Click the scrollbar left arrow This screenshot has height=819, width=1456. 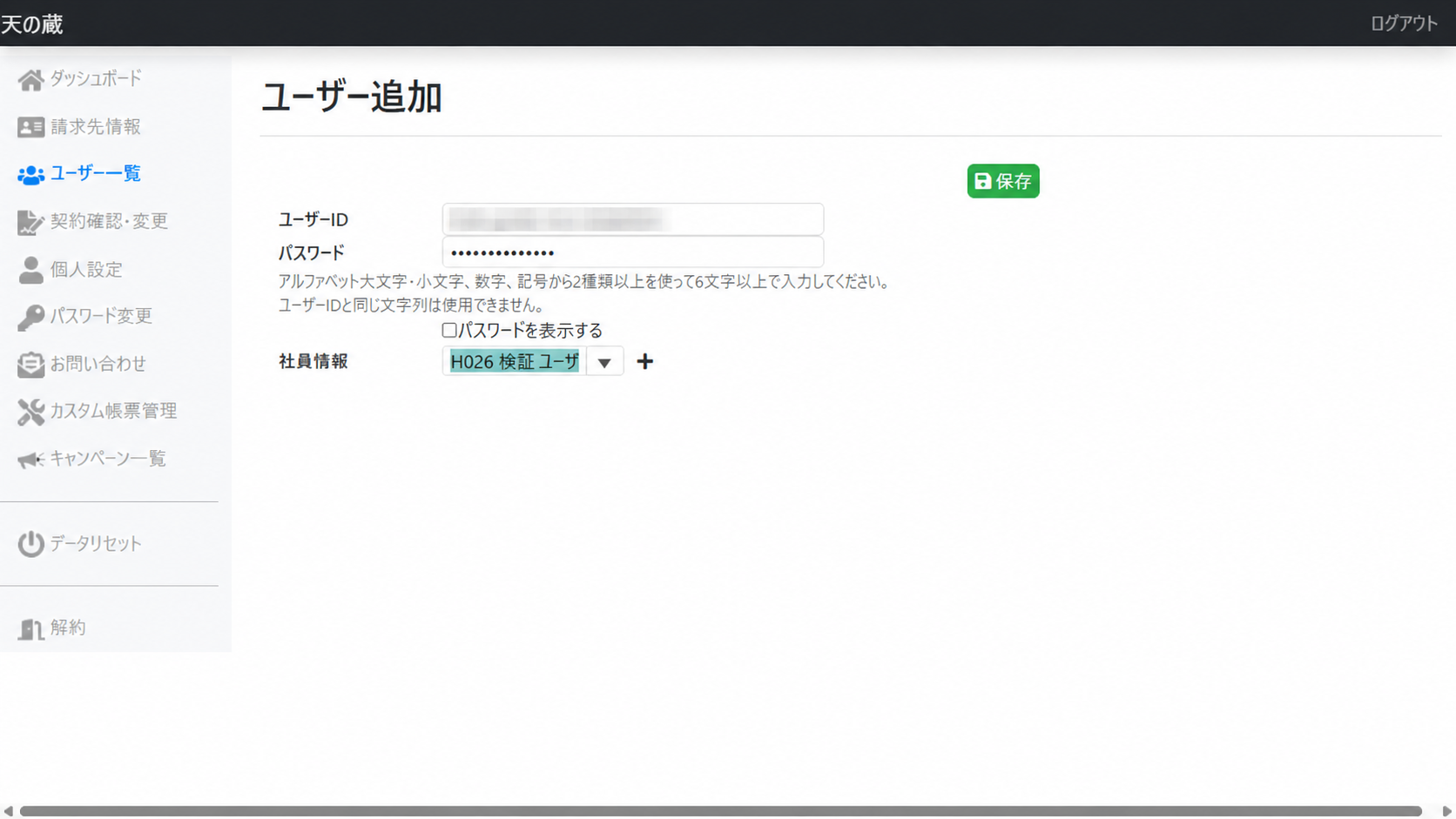(8, 811)
